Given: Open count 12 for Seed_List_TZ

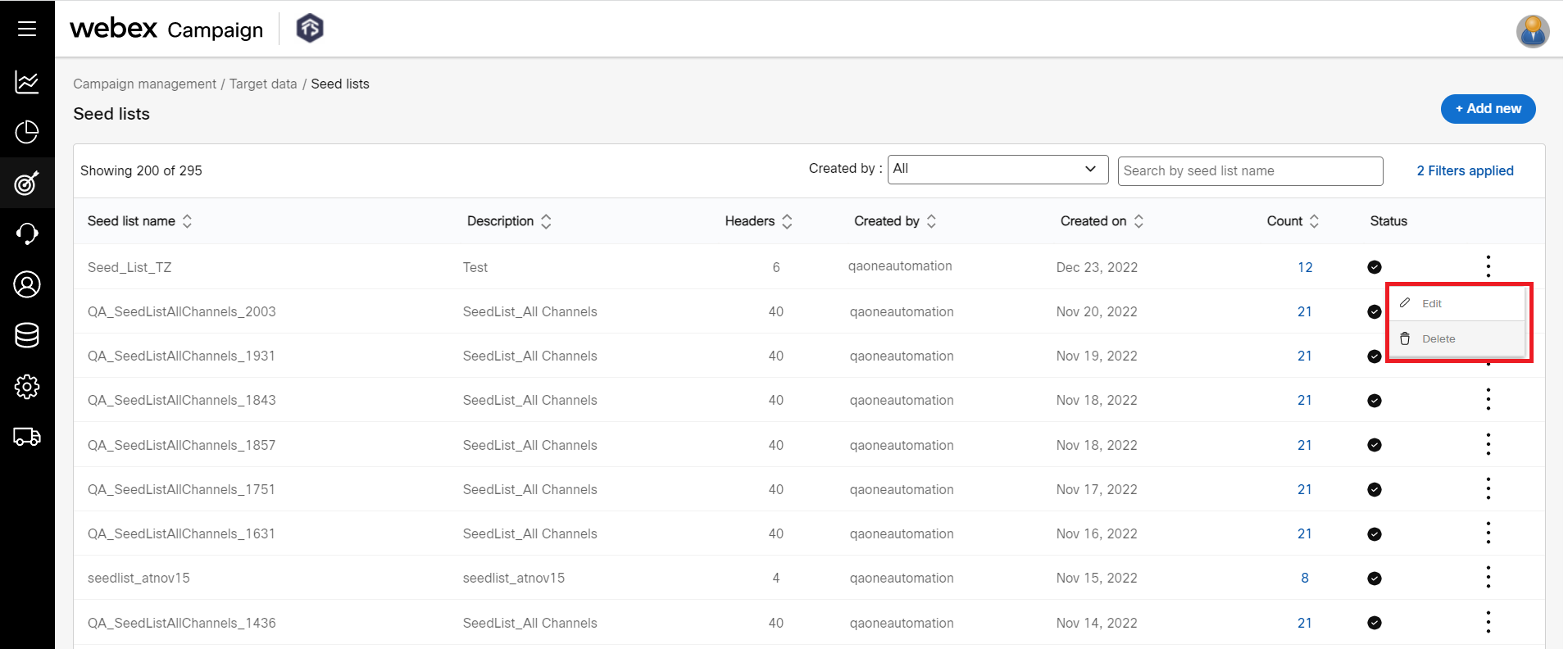Looking at the screenshot, I should click(x=1305, y=267).
